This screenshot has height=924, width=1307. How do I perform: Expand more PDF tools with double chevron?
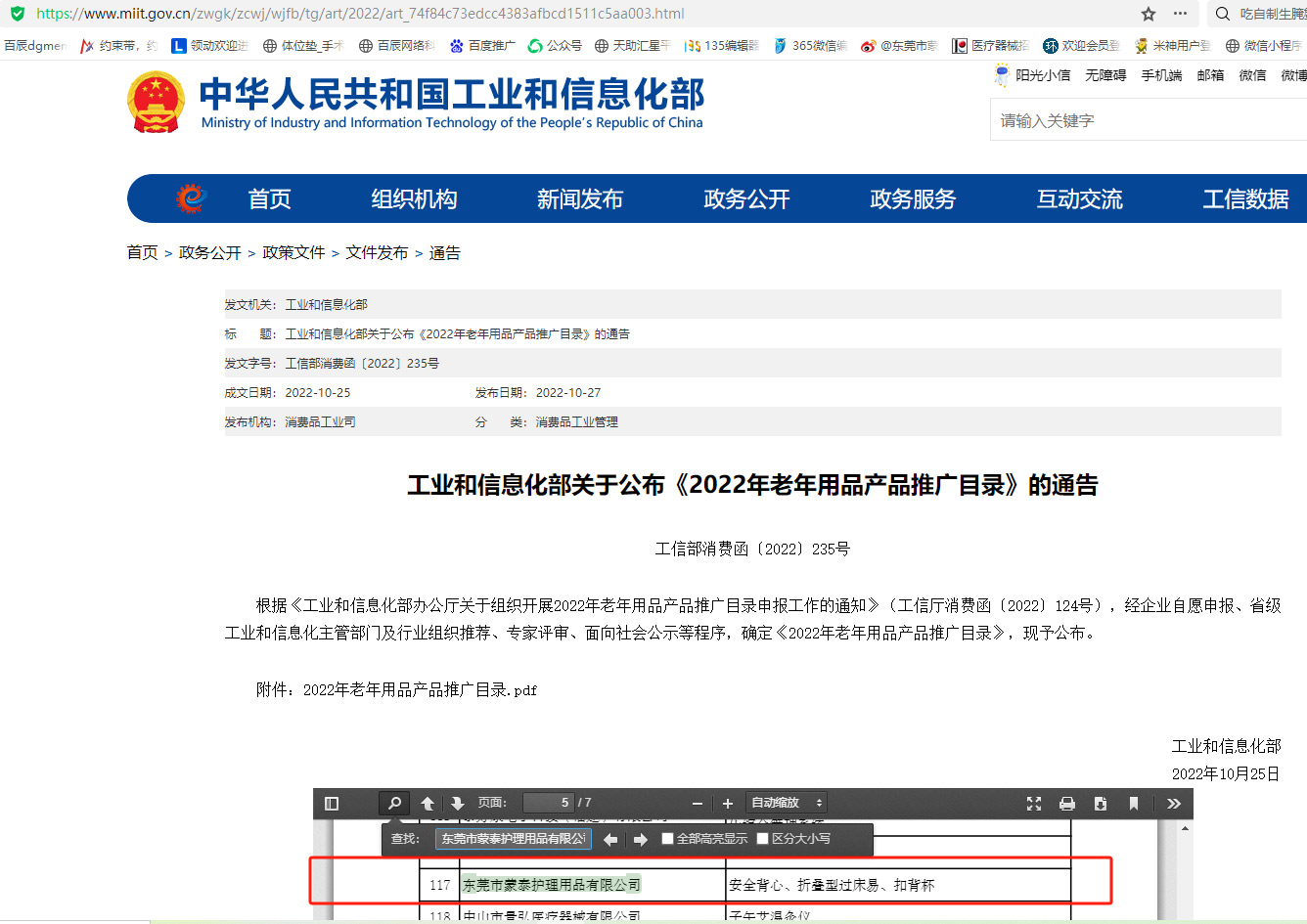coord(1174,804)
